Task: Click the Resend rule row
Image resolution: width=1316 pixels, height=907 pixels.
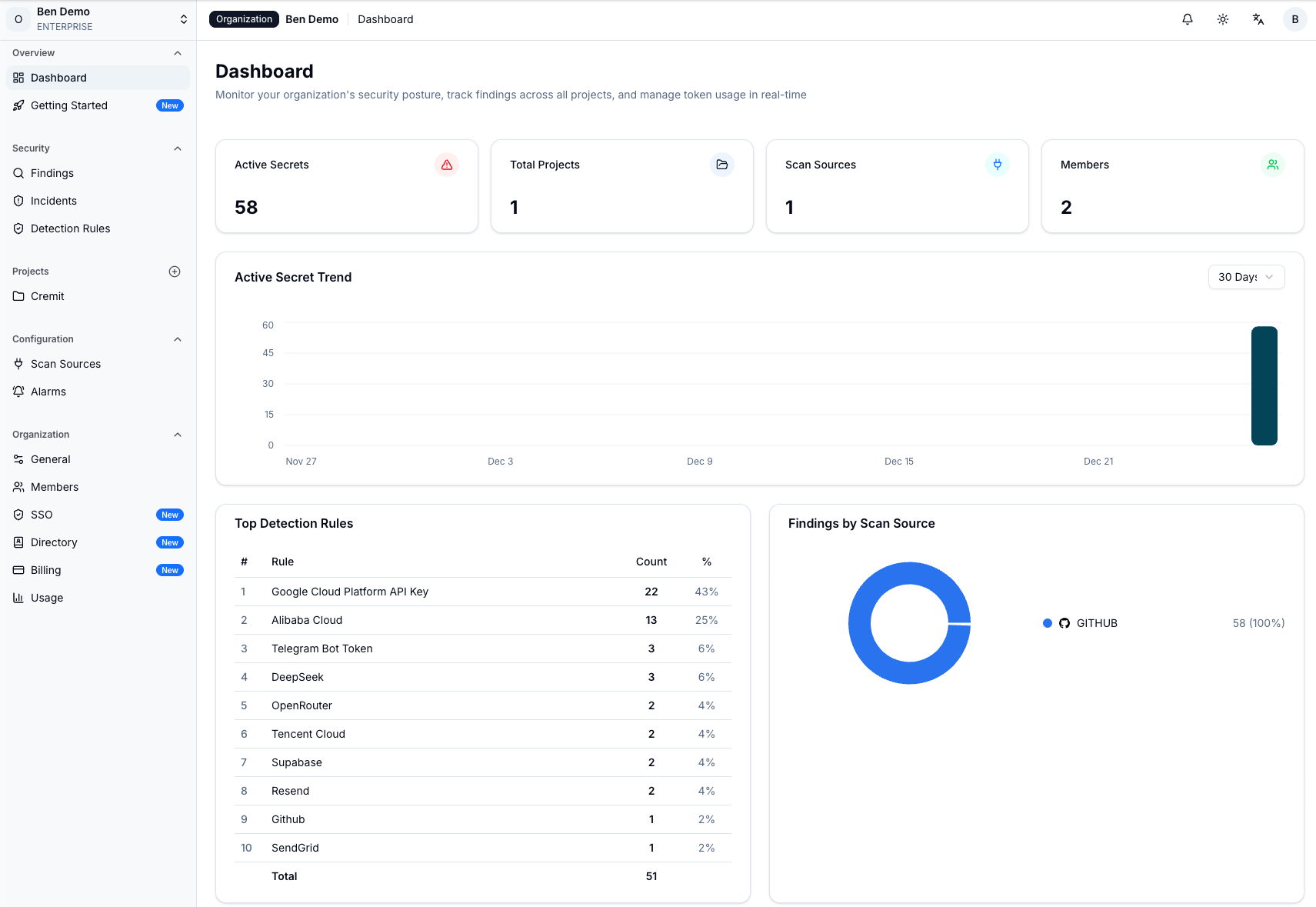Action: [x=483, y=791]
